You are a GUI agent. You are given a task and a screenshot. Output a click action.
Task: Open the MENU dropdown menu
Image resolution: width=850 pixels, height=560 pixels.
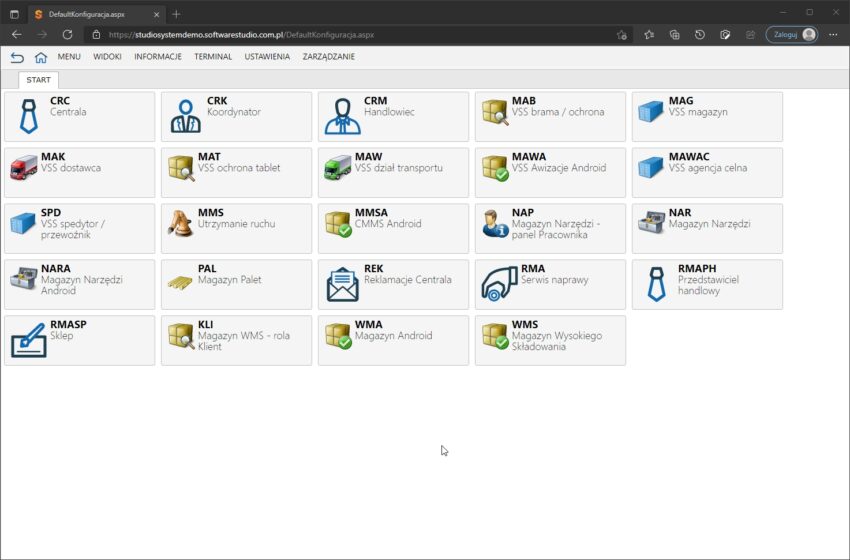[x=69, y=57]
